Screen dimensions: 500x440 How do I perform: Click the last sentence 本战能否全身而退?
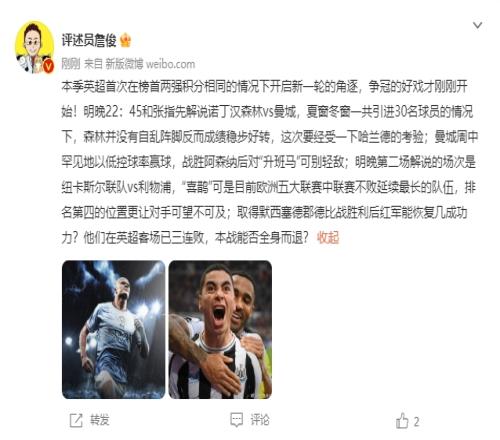pyautogui.click(x=262, y=238)
